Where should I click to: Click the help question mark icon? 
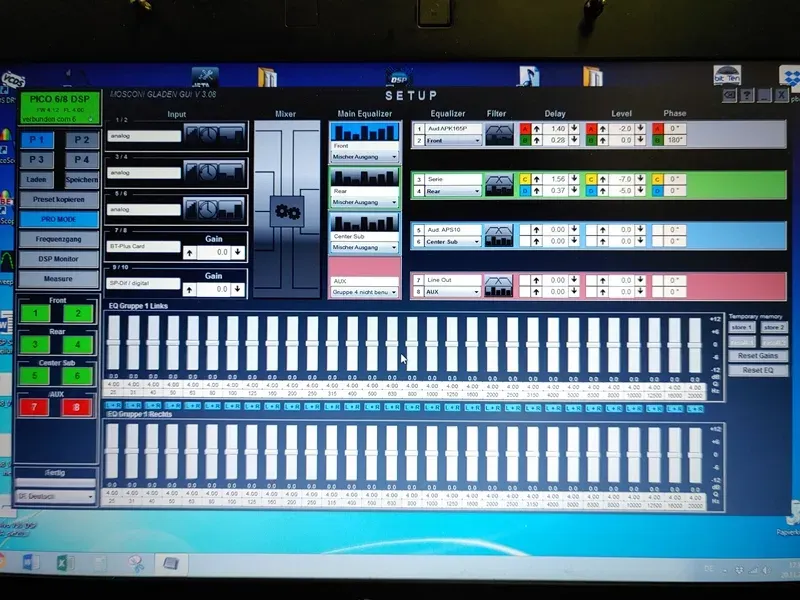746,95
